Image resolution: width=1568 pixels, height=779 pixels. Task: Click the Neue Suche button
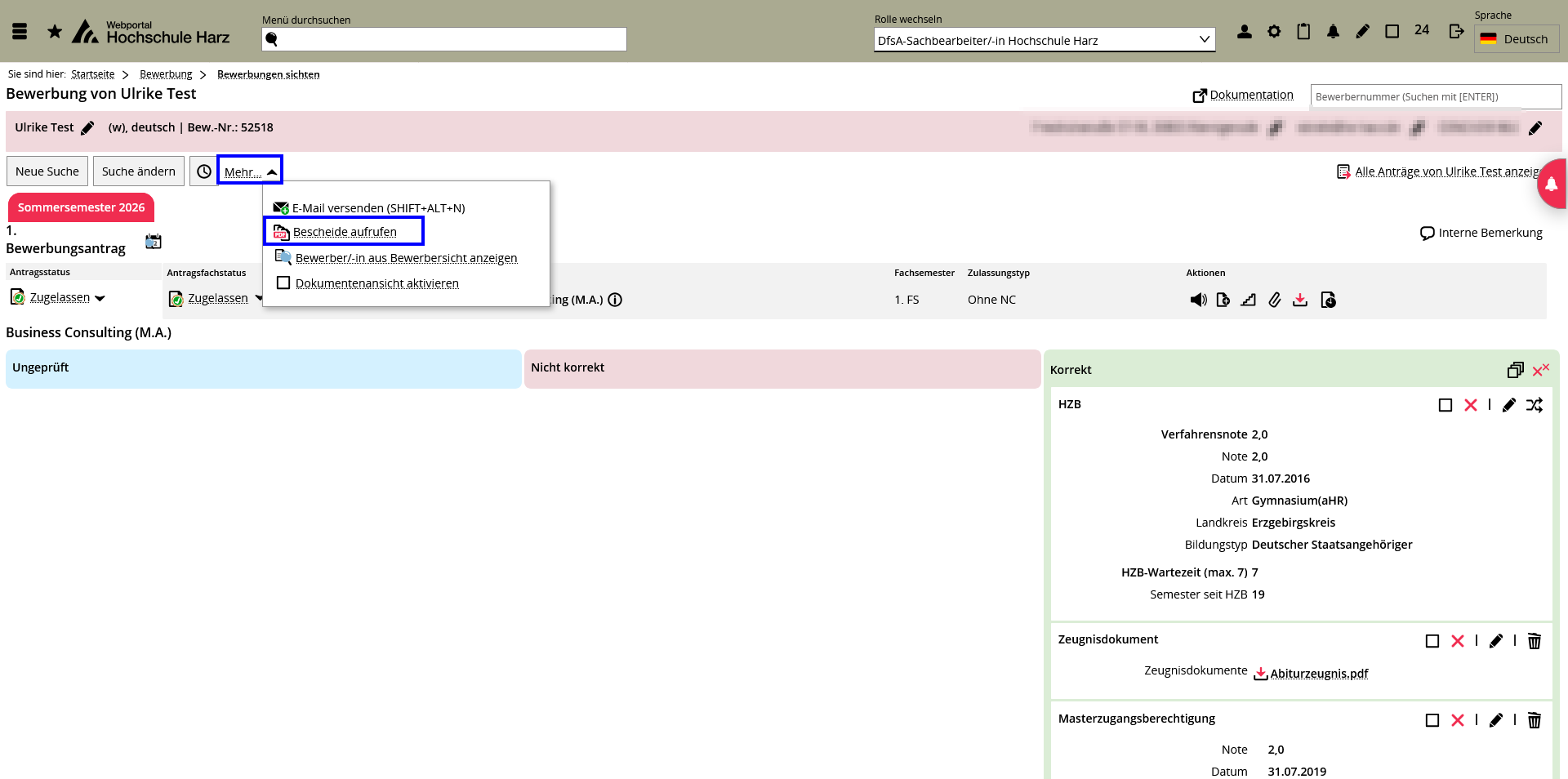click(47, 171)
